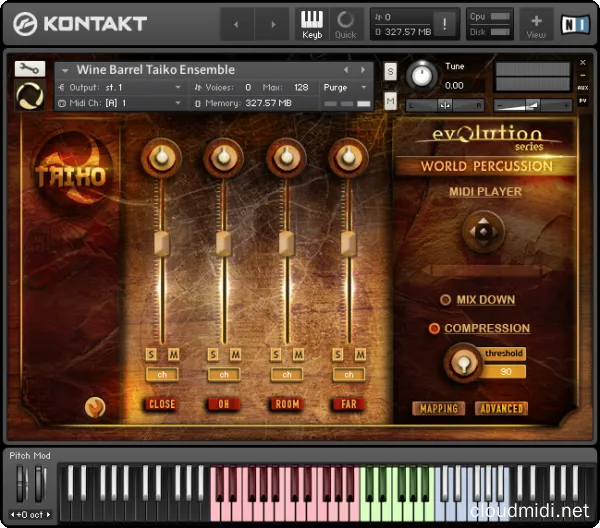The height and width of the screenshot is (528, 600).
Task: Open the Quick load browser
Action: coord(346,24)
